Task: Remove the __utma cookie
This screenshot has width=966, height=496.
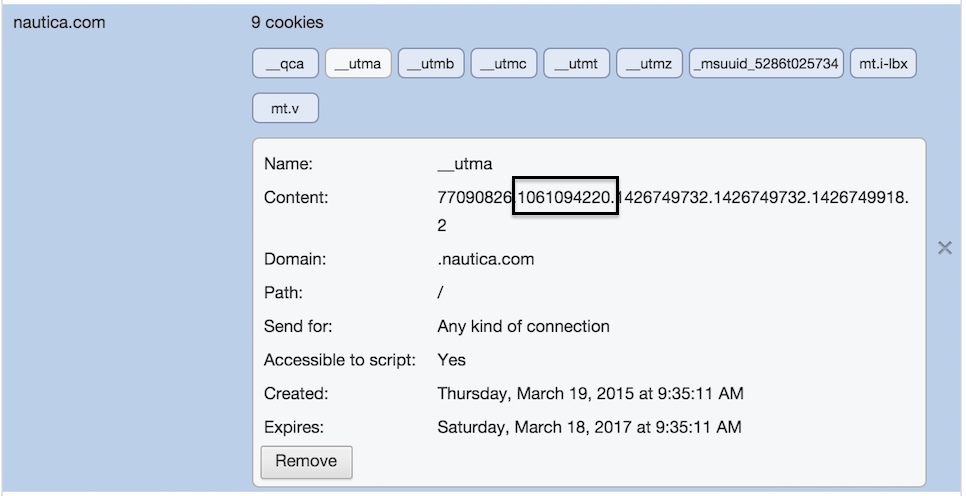Action: click(306, 461)
